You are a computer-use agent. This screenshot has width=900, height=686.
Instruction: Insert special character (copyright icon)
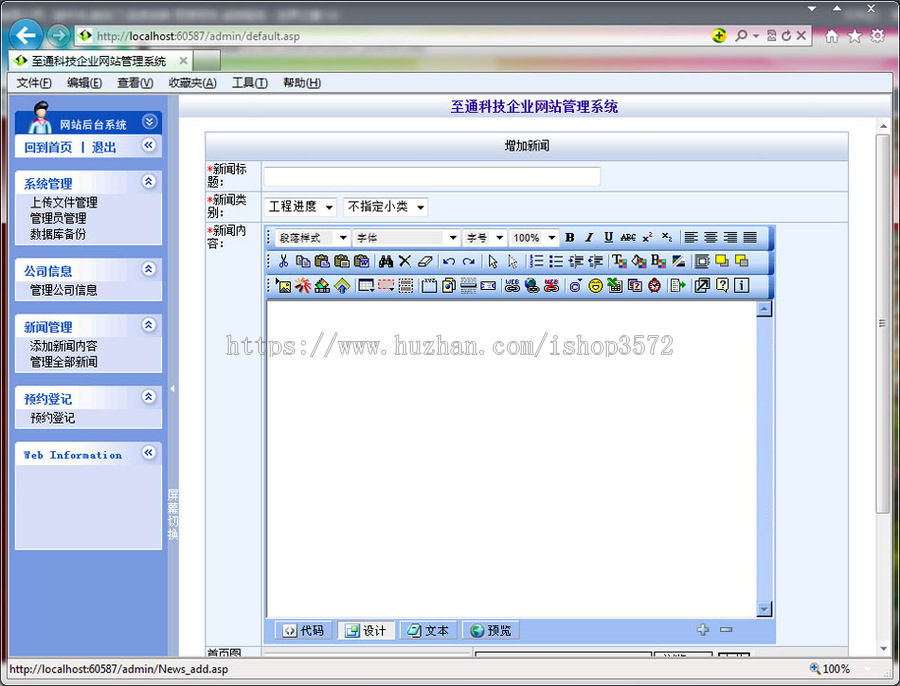click(576, 285)
